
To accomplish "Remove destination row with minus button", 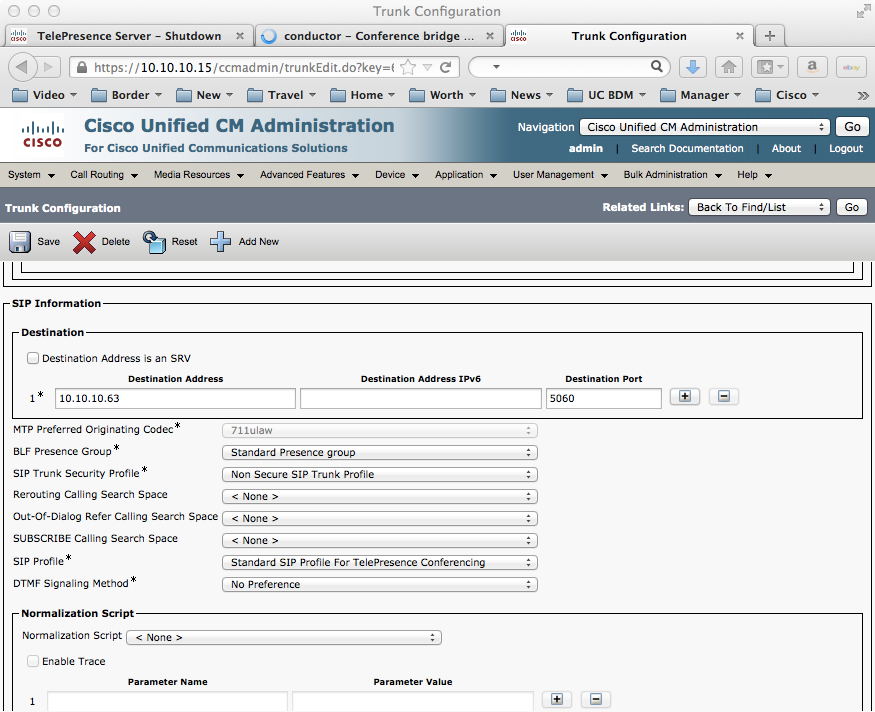I will (724, 397).
